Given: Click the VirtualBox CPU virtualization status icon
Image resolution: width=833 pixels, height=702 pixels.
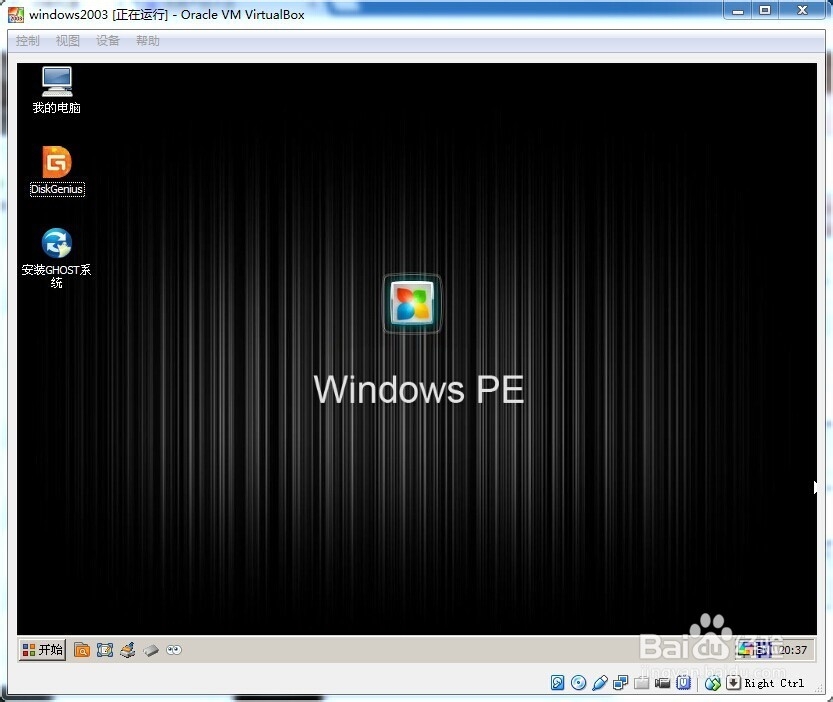Looking at the screenshot, I should pyautogui.click(x=684, y=682).
